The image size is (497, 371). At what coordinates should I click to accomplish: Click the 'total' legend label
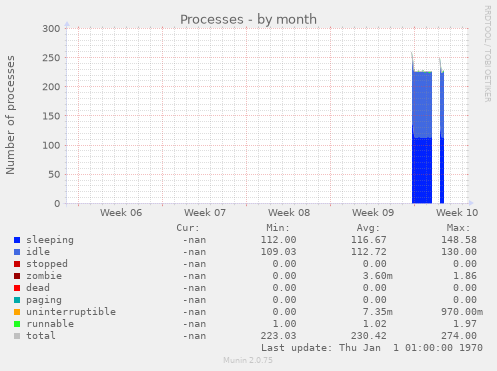pos(41,336)
